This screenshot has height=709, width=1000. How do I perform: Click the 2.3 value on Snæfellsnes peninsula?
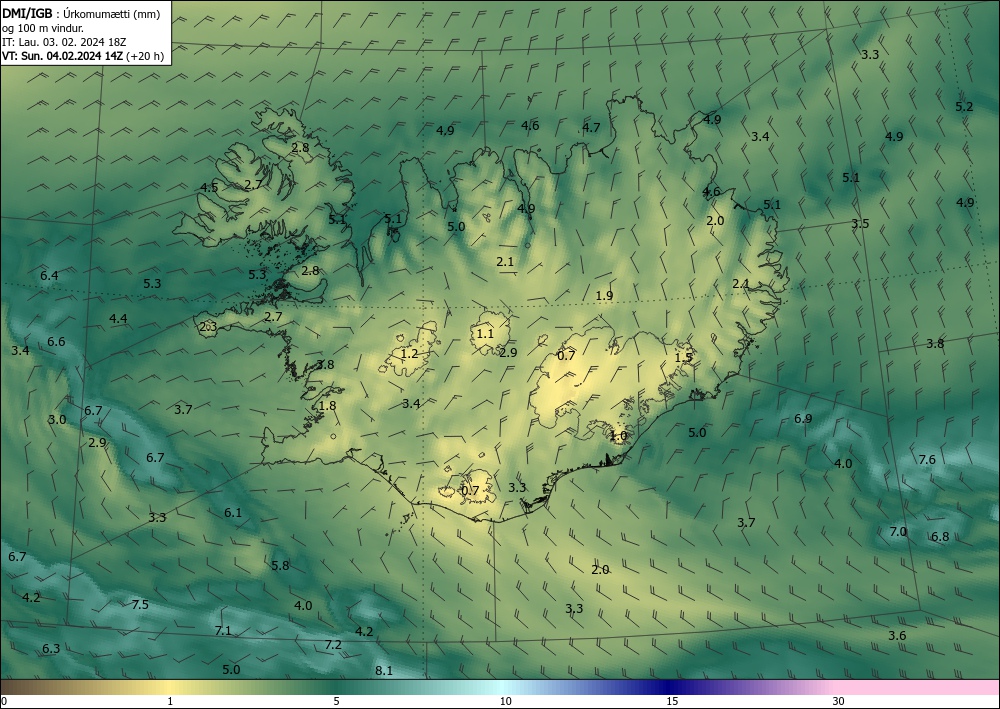tap(209, 326)
